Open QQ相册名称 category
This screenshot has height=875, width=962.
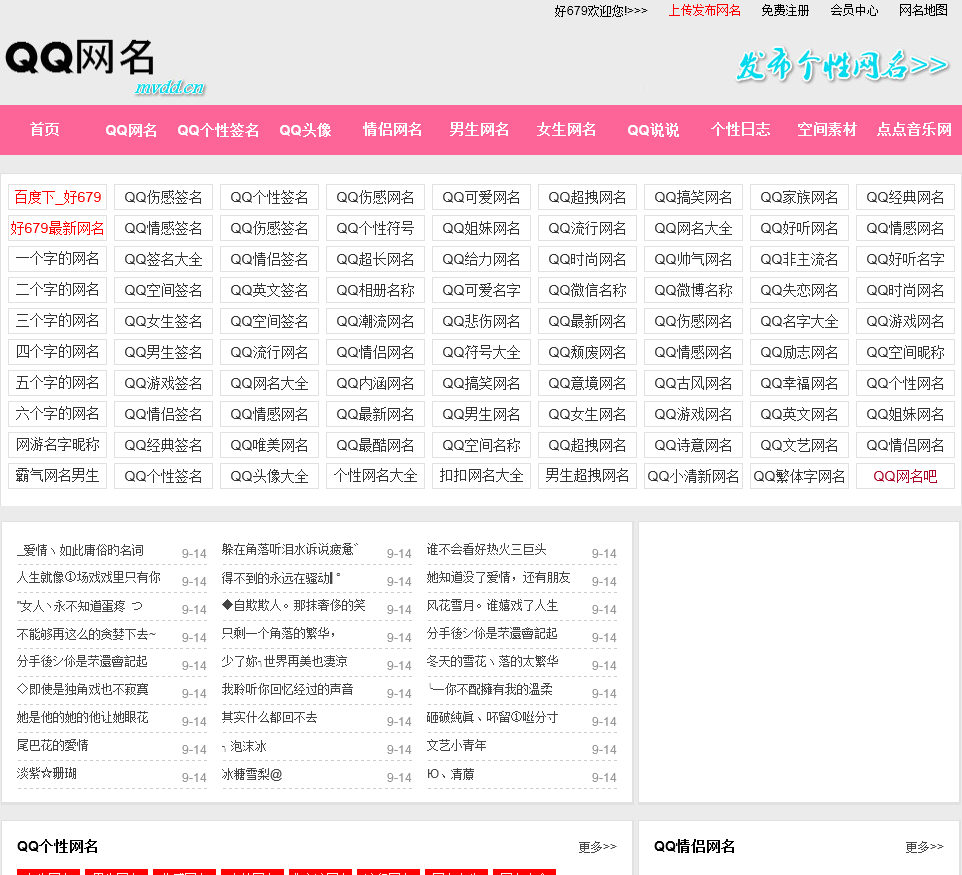click(x=375, y=290)
